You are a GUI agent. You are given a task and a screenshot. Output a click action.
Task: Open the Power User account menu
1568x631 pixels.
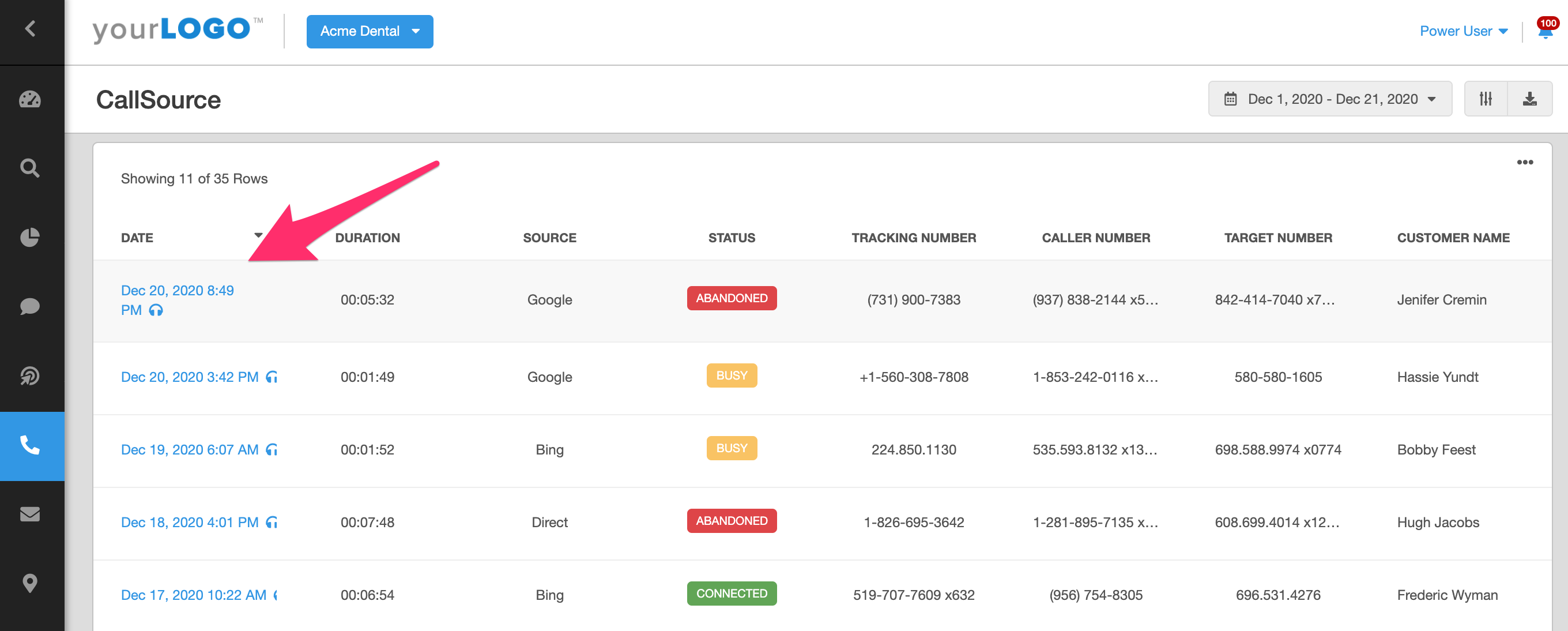click(x=1463, y=31)
